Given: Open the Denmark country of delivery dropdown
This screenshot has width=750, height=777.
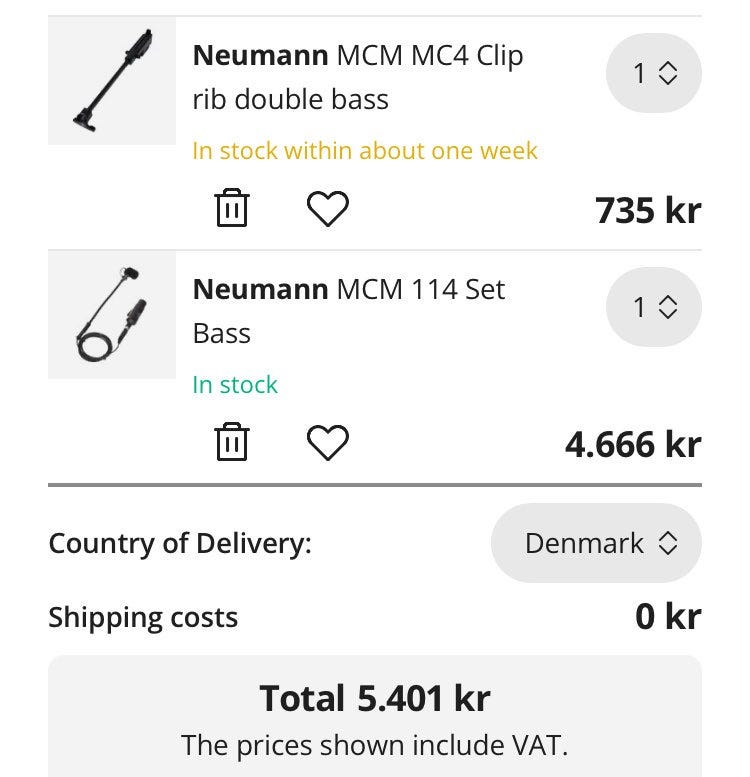Looking at the screenshot, I should click(x=596, y=543).
